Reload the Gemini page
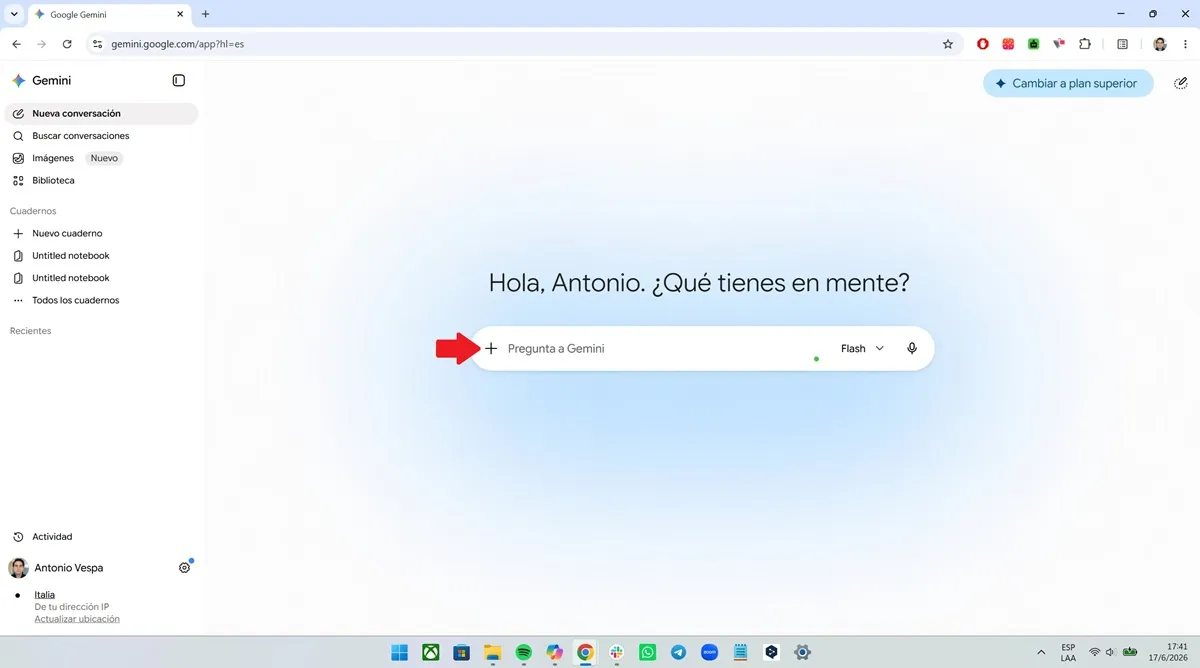The width and height of the screenshot is (1200, 668). (67, 44)
